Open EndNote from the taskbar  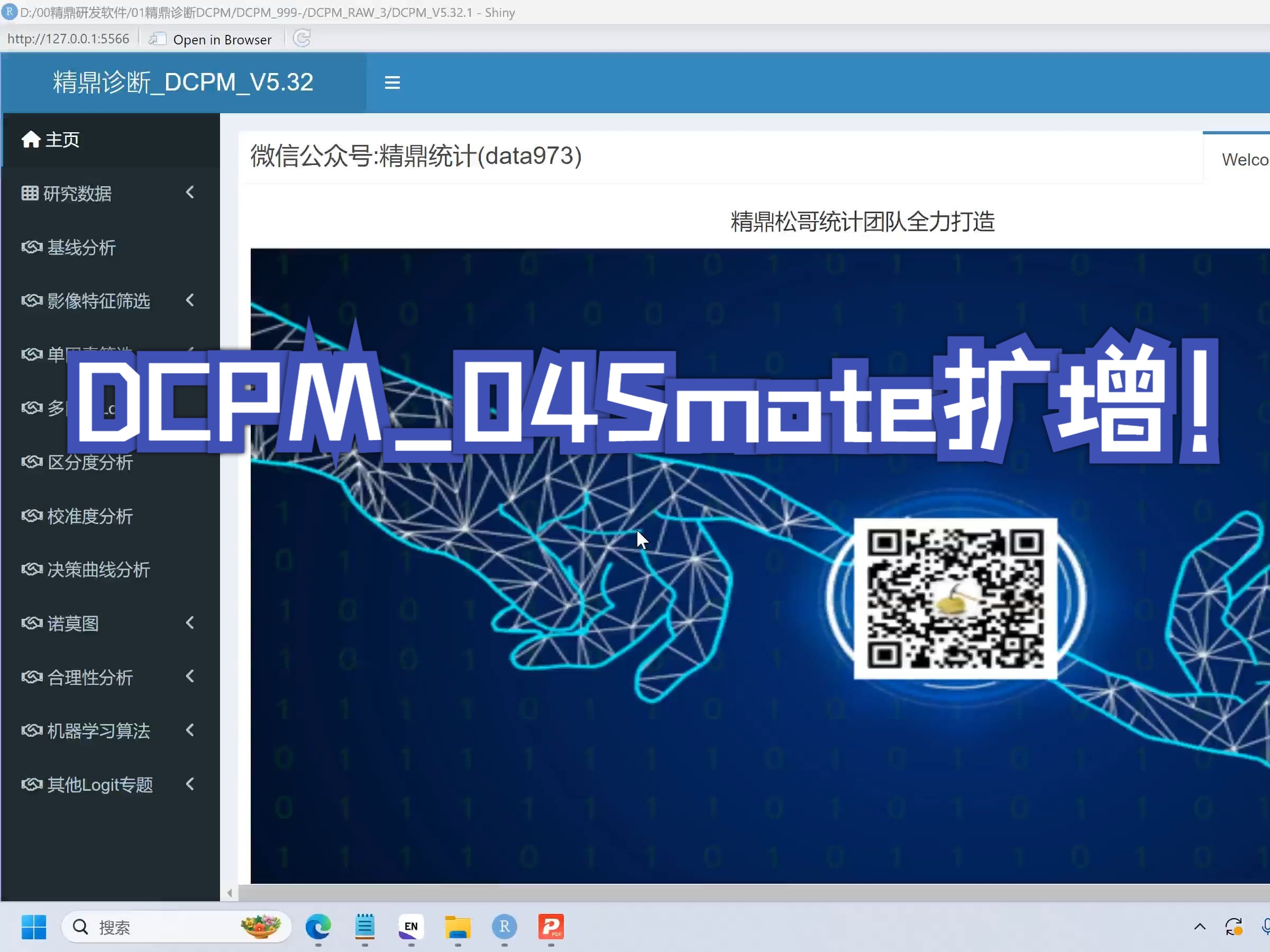click(410, 927)
